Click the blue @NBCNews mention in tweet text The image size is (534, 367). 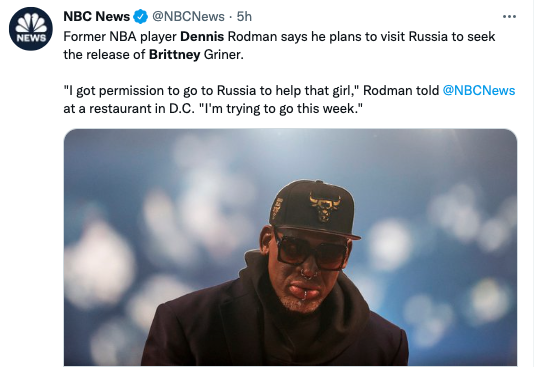click(x=479, y=91)
